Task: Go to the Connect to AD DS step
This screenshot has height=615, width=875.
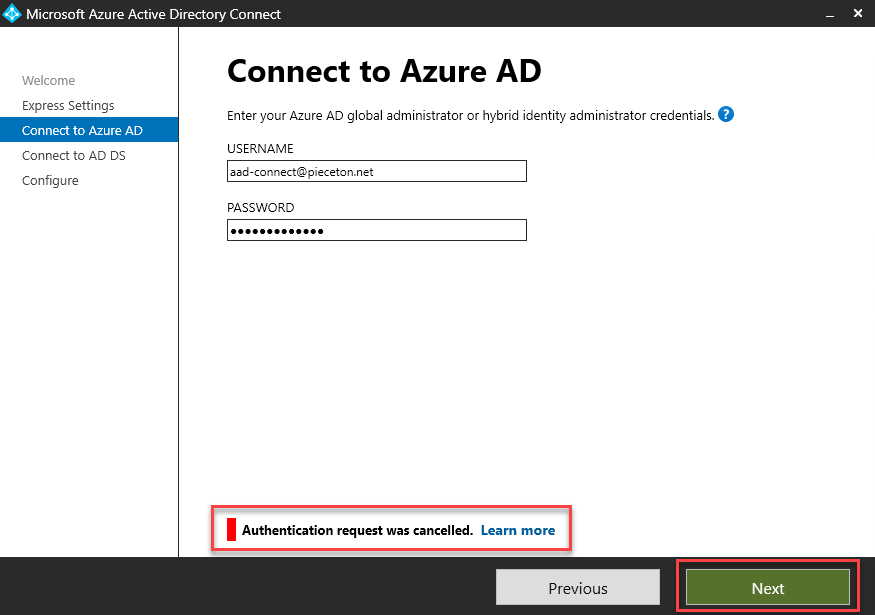Action: pos(74,156)
